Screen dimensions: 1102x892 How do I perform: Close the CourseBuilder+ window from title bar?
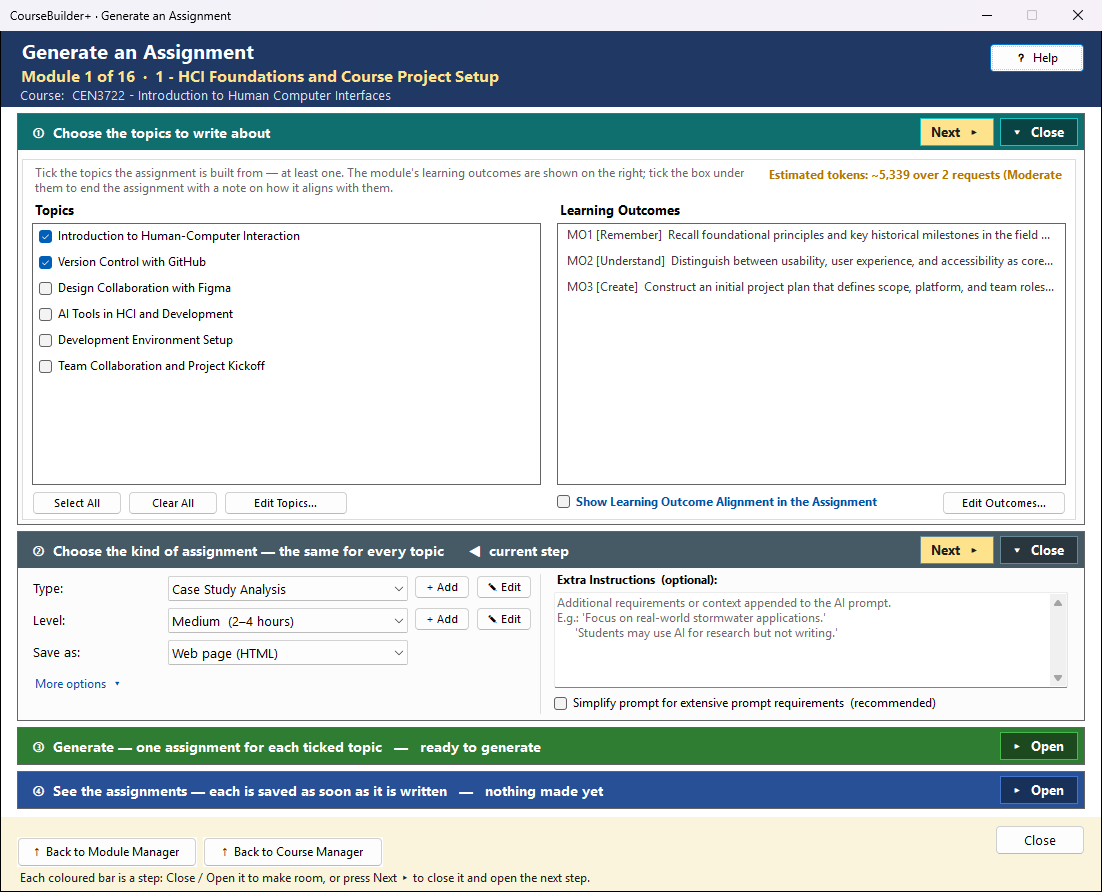pos(1077,15)
